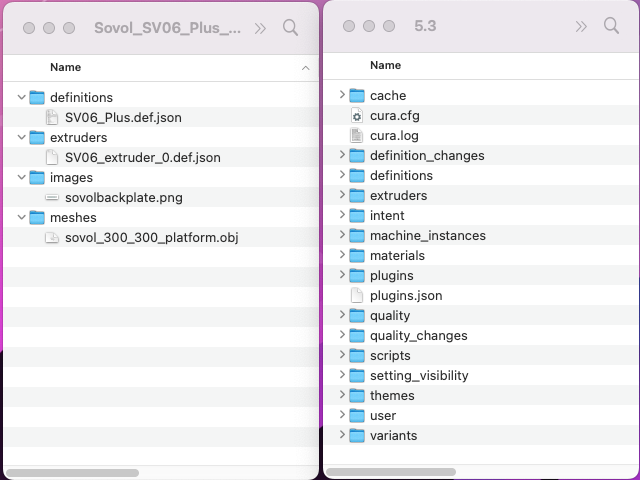The width and height of the screenshot is (640, 480).
Task: Select cura.cfg file name
Action: (395, 116)
